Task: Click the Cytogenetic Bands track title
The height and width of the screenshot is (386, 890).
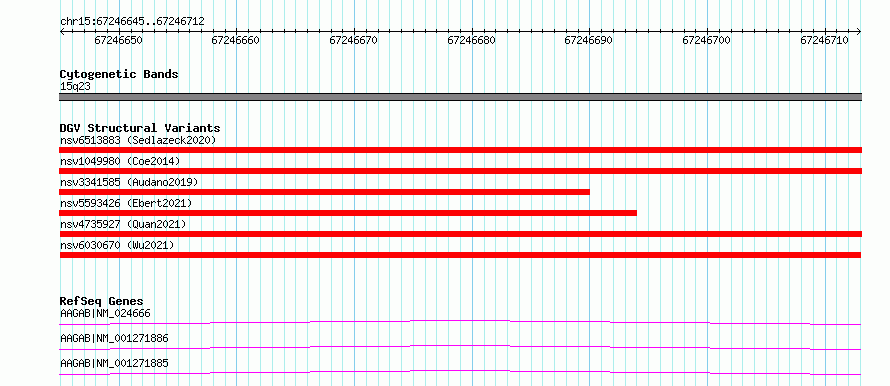Action: 119,74
